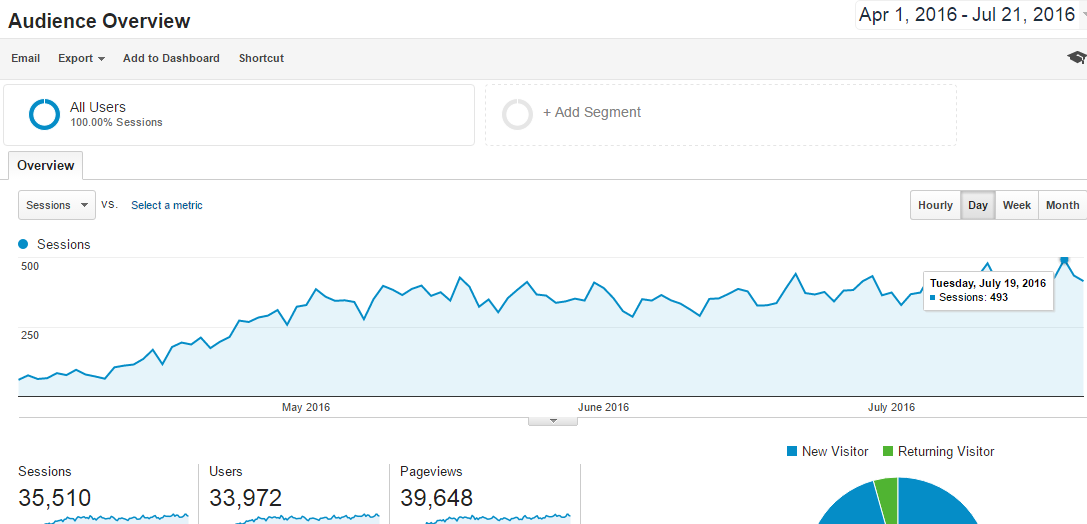The image size is (1087, 524).
Task: Click the June 2016 axis label
Action: tap(603, 407)
